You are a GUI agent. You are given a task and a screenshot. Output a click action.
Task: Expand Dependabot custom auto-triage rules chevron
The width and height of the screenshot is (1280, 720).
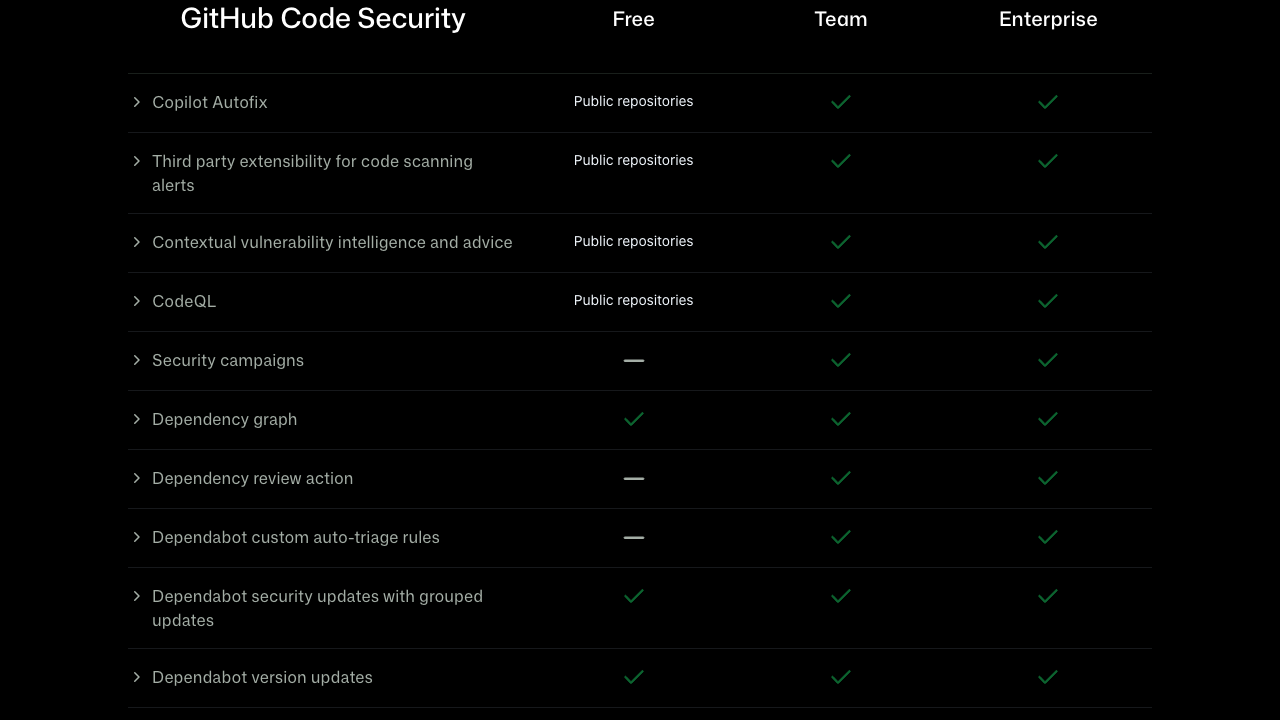pos(136,537)
